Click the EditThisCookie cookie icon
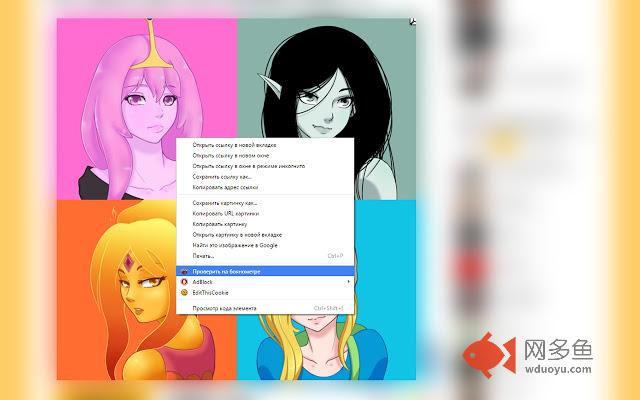The image size is (640, 400). click(184, 292)
